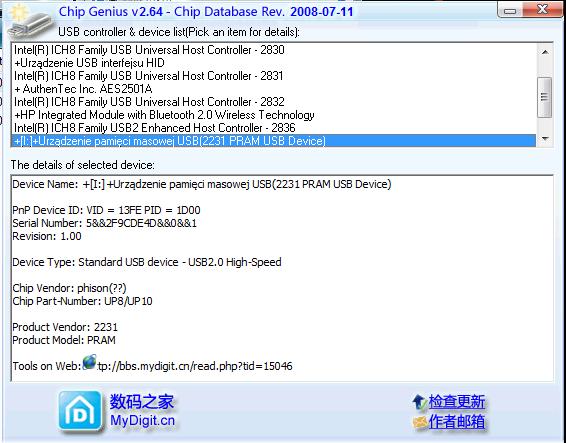The image size is (566, 443).
Task: Click the Product Vendor: 2231 line
Action: (65, 327)
